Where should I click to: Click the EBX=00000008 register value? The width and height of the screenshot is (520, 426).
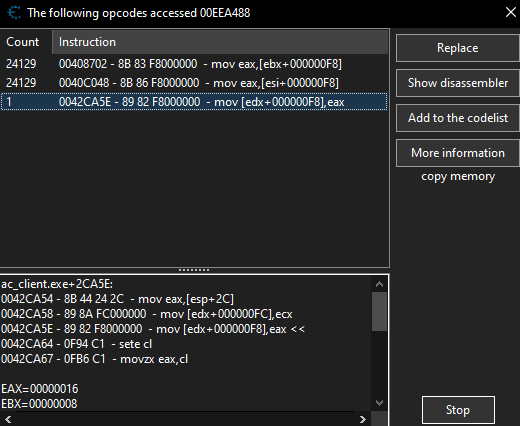(x=39, y=404)
